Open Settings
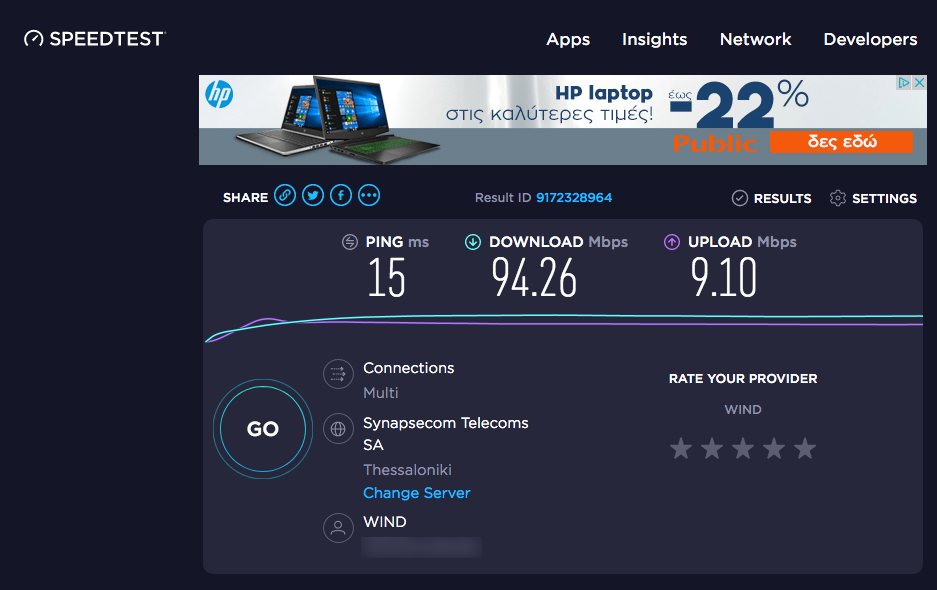The width and height of the screenshot is (937, 590). pos(873,198)
